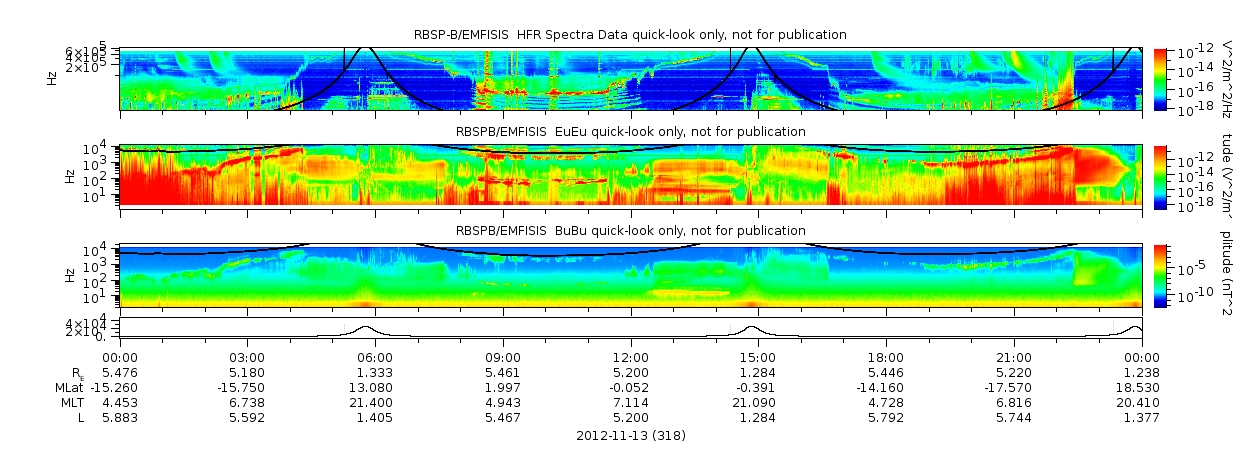Click the BuBu quick-look plot title

(630, 231)
